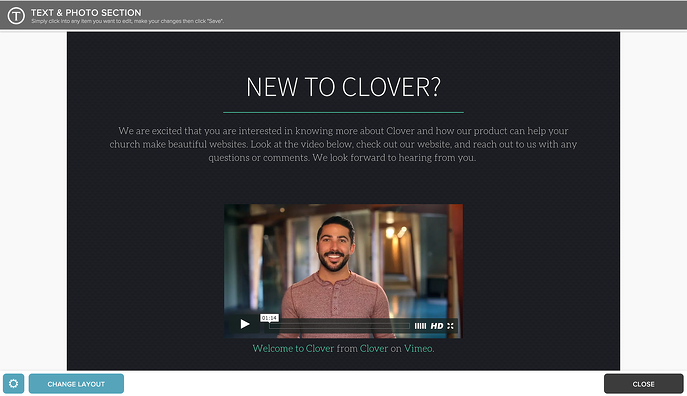
Task: Click the Text & Photo Section title
Action: 86,13
